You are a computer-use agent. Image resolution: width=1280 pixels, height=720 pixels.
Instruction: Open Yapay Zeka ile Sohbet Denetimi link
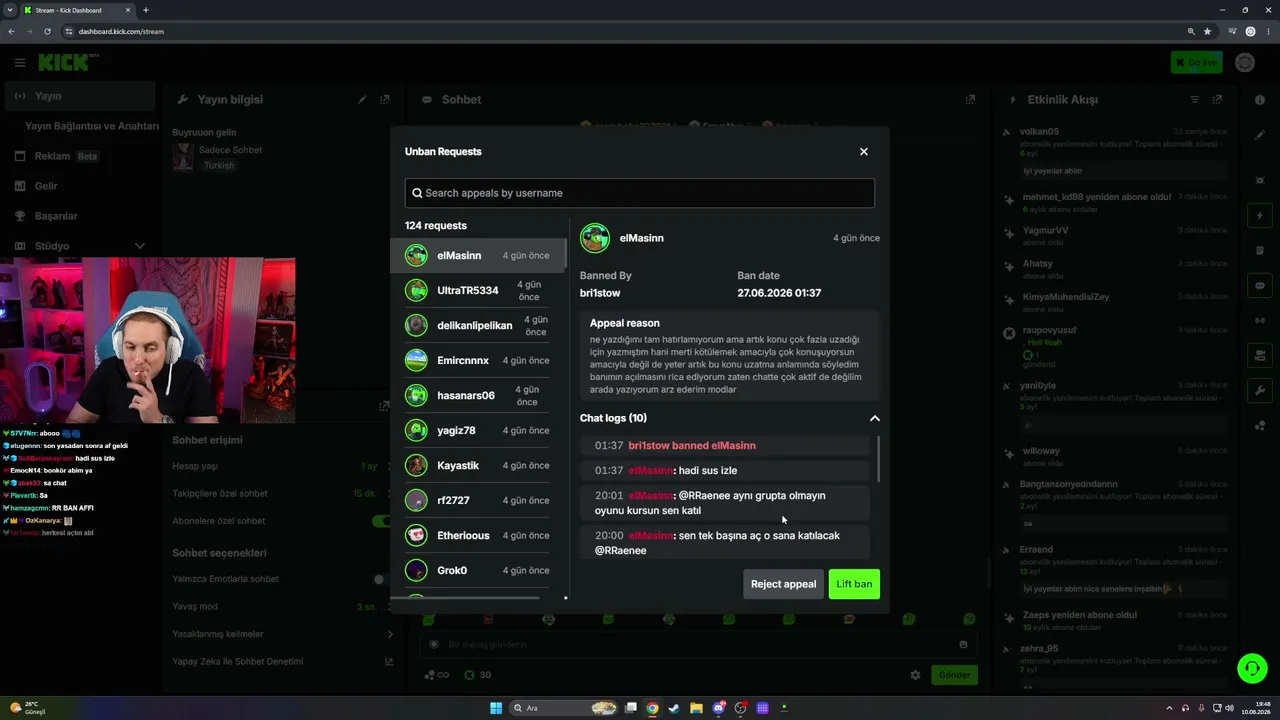coord(283,661)
